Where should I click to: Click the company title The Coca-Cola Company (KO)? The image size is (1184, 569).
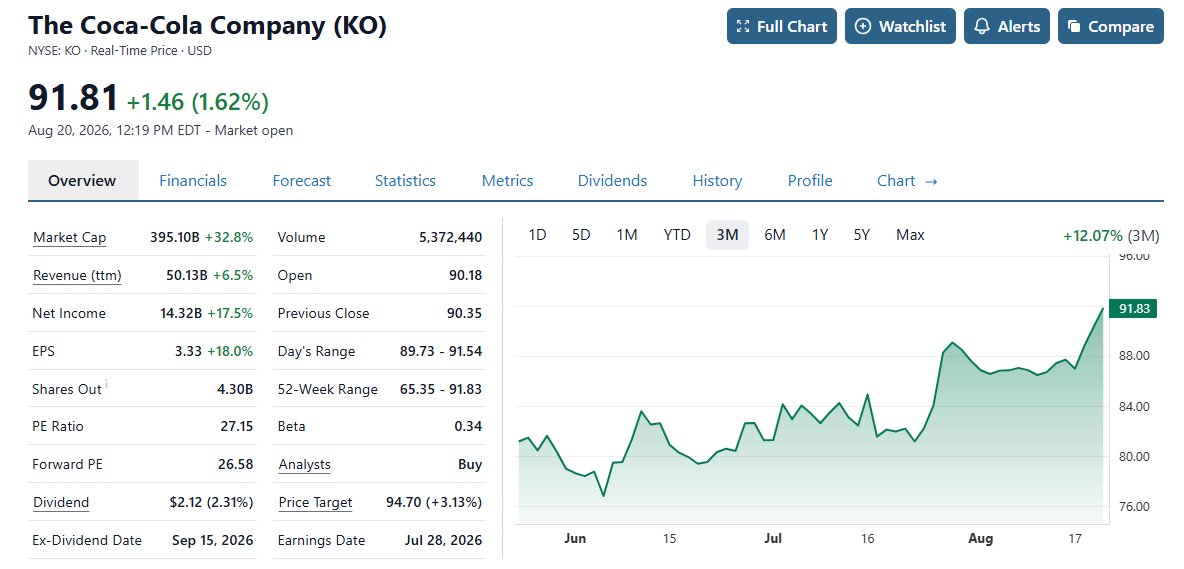pyautogui.click(x=208, y=25)
